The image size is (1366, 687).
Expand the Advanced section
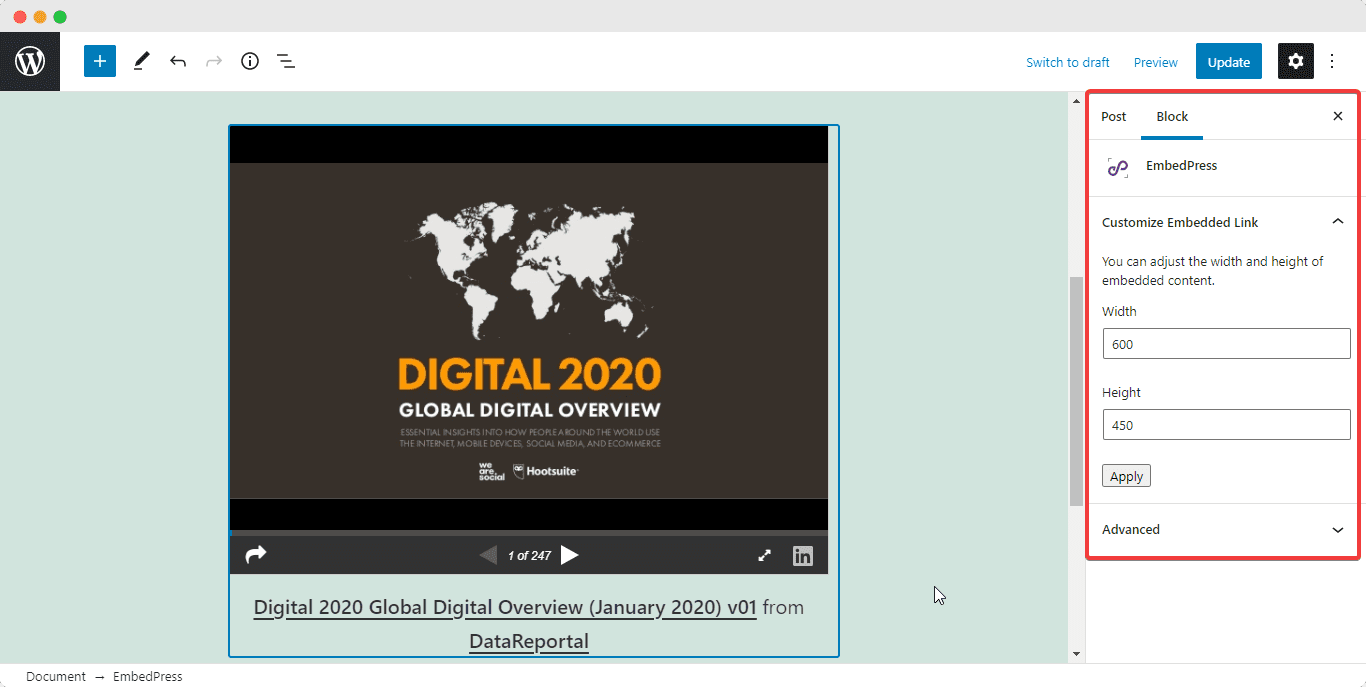click(x=1338, y=530)
